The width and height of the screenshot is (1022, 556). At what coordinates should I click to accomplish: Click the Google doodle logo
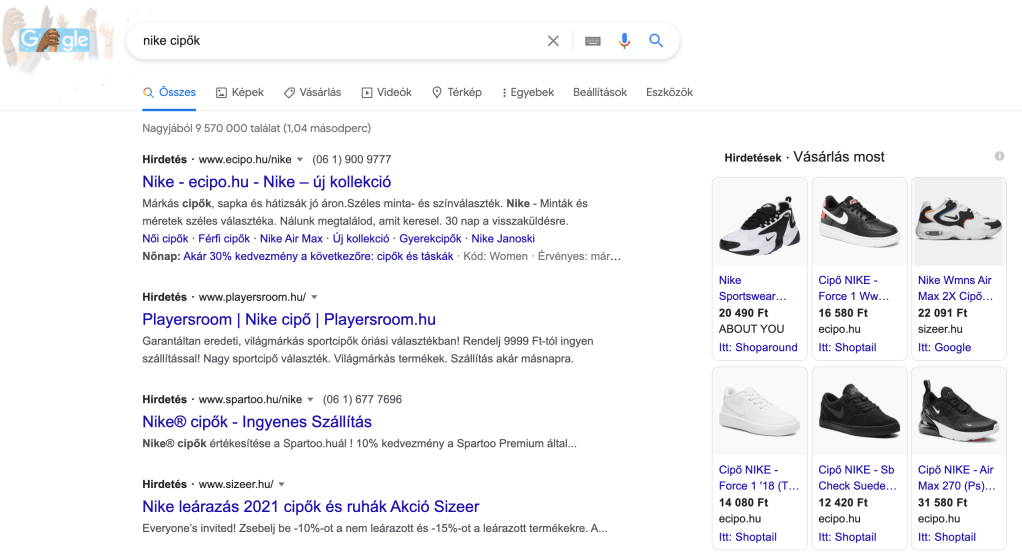point(55,40)
